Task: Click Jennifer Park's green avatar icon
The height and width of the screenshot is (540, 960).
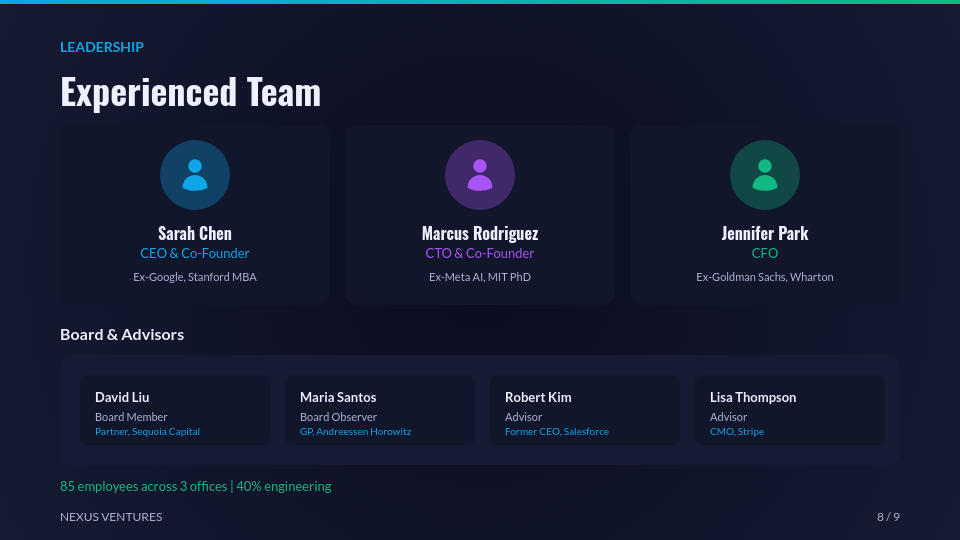Action: click(765, 175)
